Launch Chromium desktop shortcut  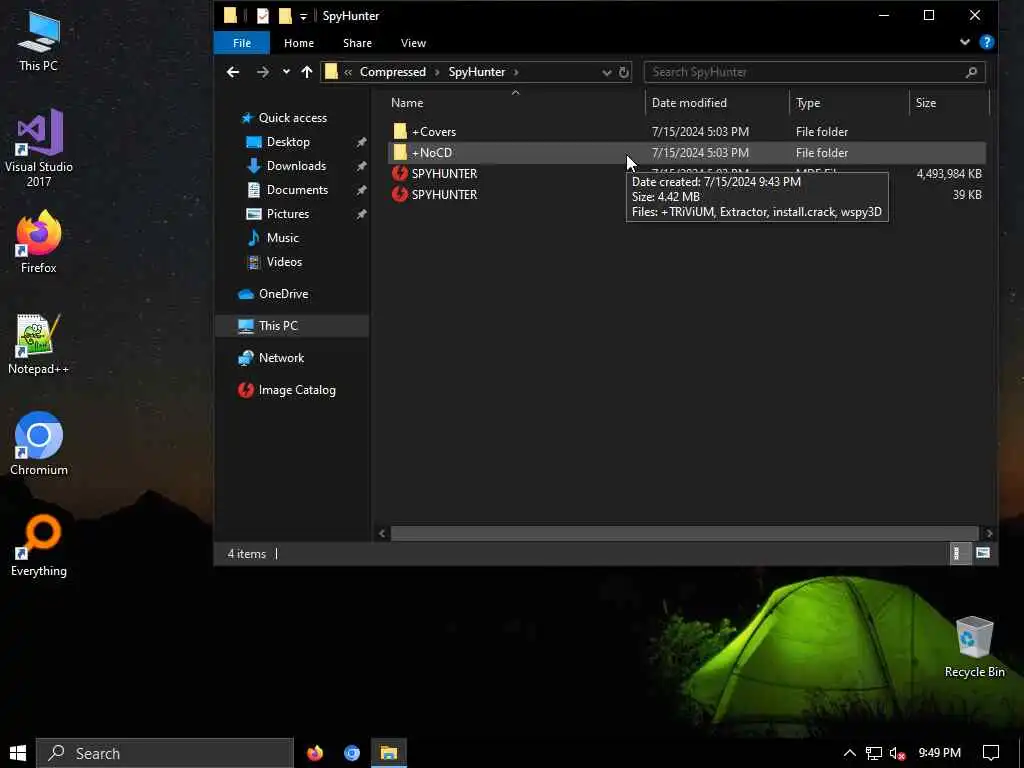point(39,443)
